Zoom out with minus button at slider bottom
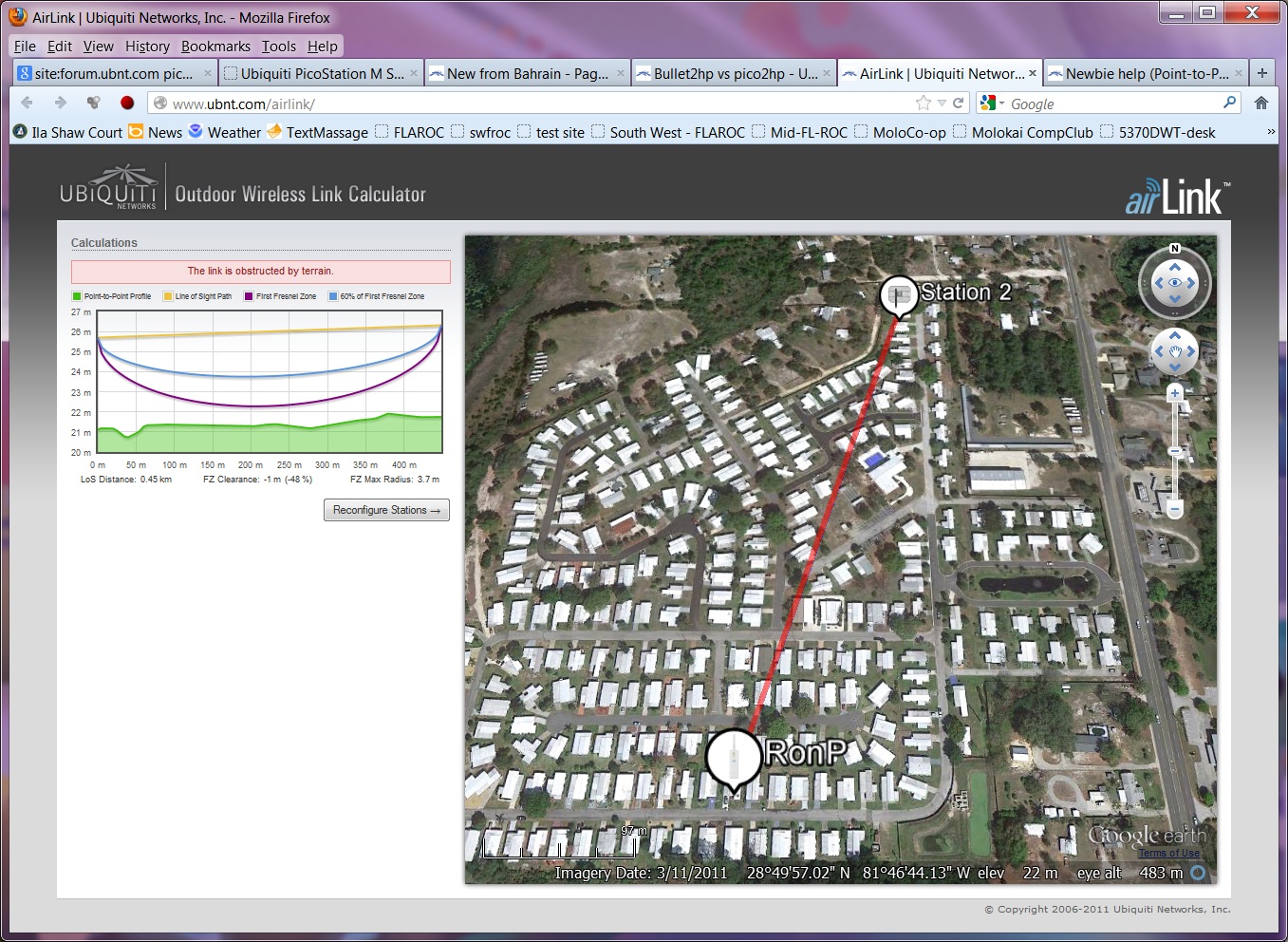Viewport: 1288px width, 942px height. coord(1175,510)
